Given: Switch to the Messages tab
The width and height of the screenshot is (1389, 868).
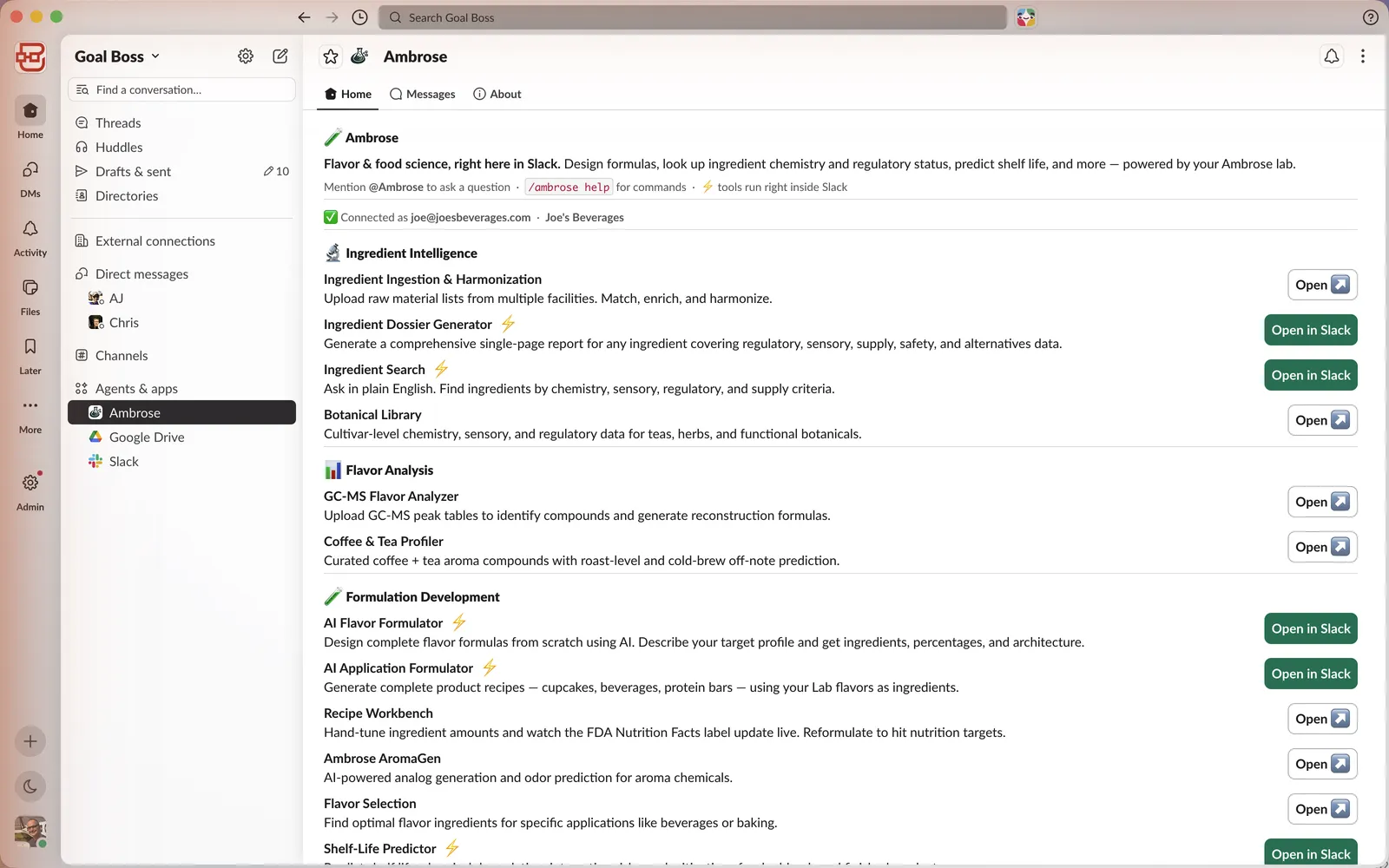Looking at the screenshot, I should click(x=423, y=94).
